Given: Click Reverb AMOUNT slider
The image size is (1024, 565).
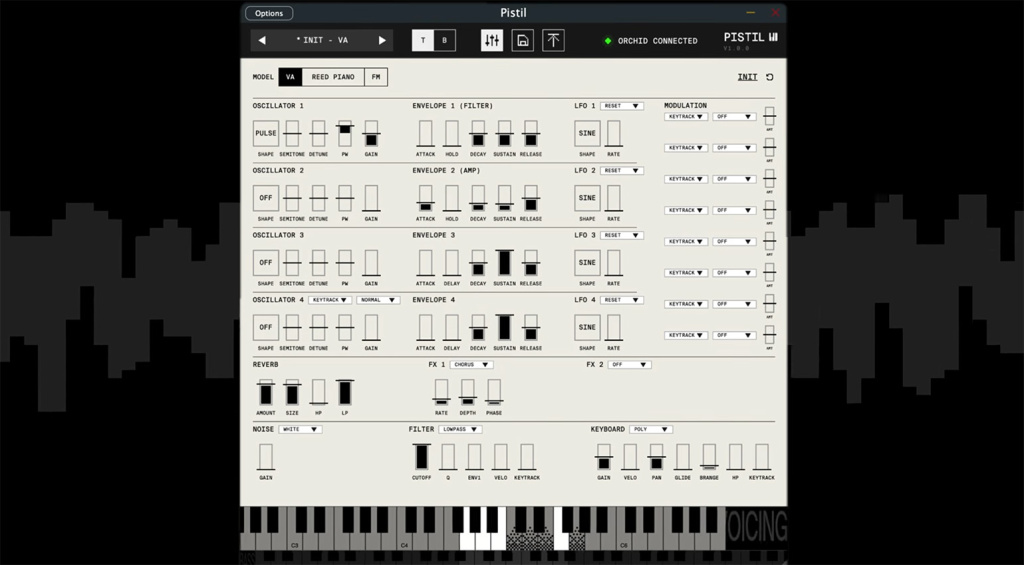Looking at the screenshot, I should (266, 392).
